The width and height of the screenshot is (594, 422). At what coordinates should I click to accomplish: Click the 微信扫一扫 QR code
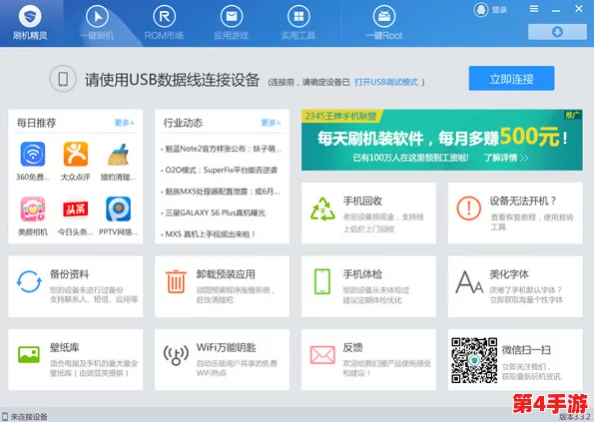point(474,360)
